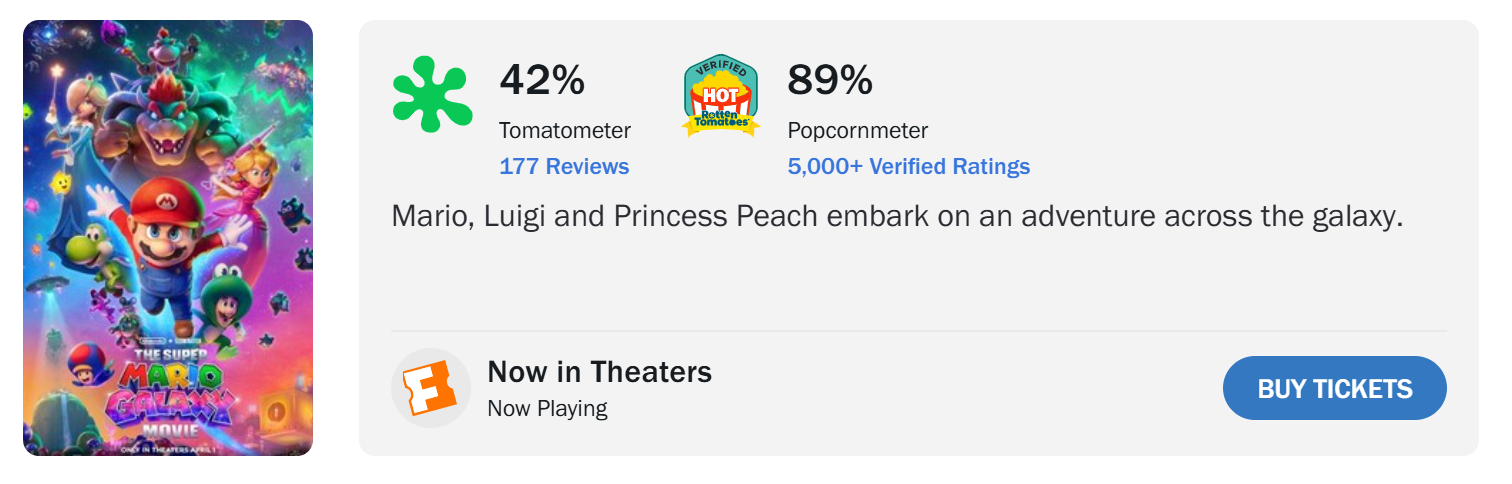
Task: Click the movie synopsis sentence
Action: pyautogui.click(x=897, y=216)
